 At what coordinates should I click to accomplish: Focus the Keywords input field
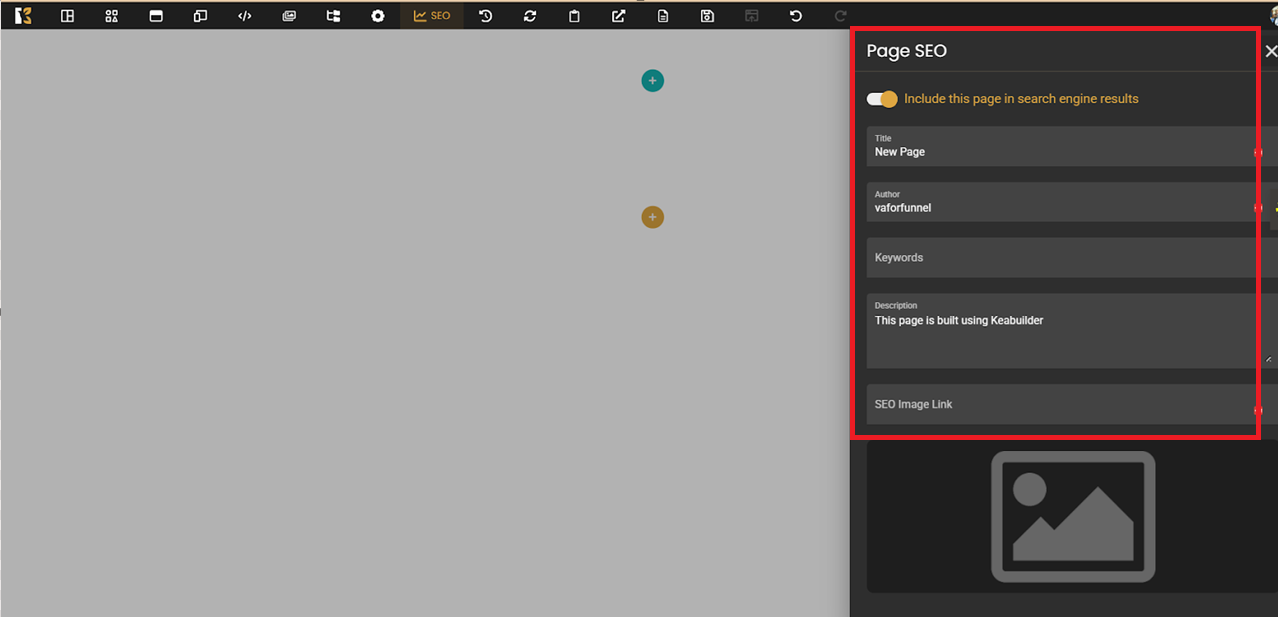pos(1060,258)
